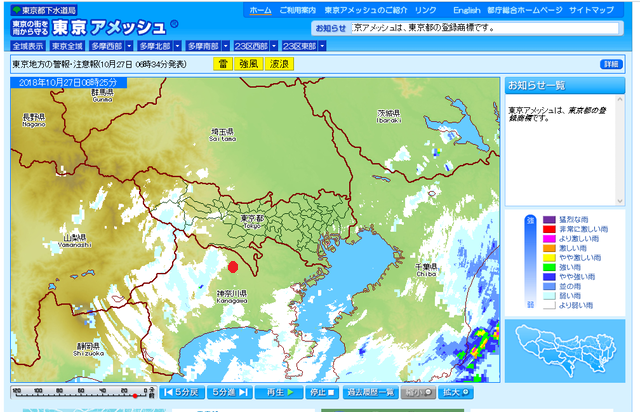This screenshot has height=412, width=640.
Task: Click the 群馬県 Gunma map label
Action: [102, 96]
